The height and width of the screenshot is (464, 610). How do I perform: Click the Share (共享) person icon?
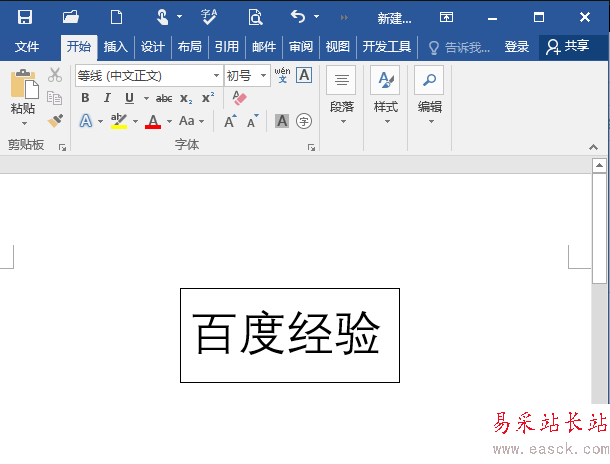pyautogui.click(x=552, y=47)
